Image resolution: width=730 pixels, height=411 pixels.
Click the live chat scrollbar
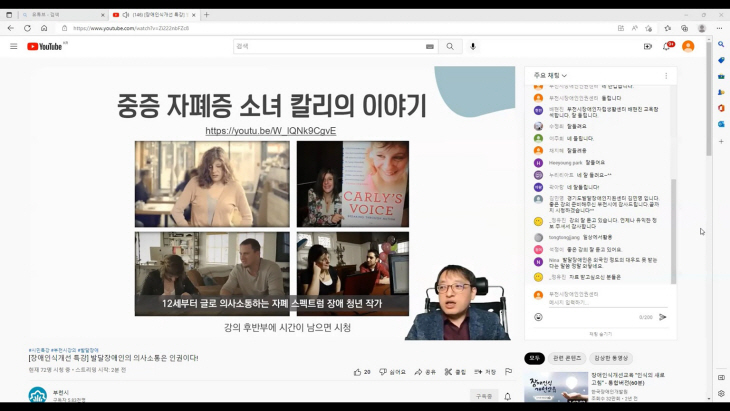(673, 231)
